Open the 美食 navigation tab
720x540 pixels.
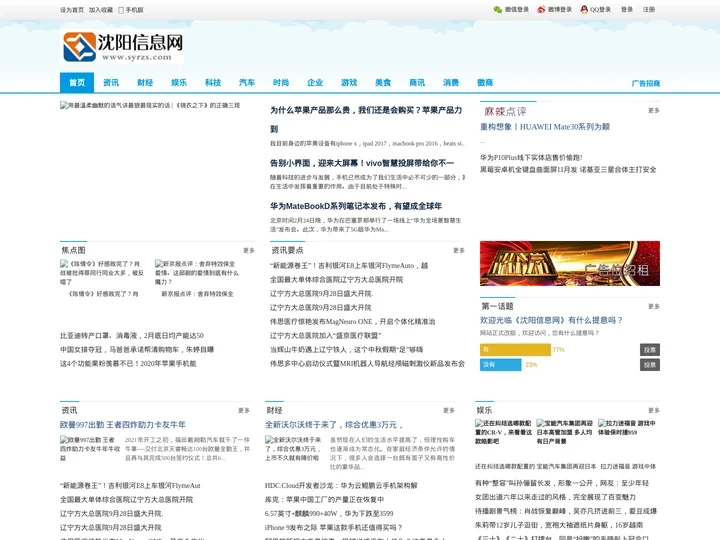tap(382, 83)
